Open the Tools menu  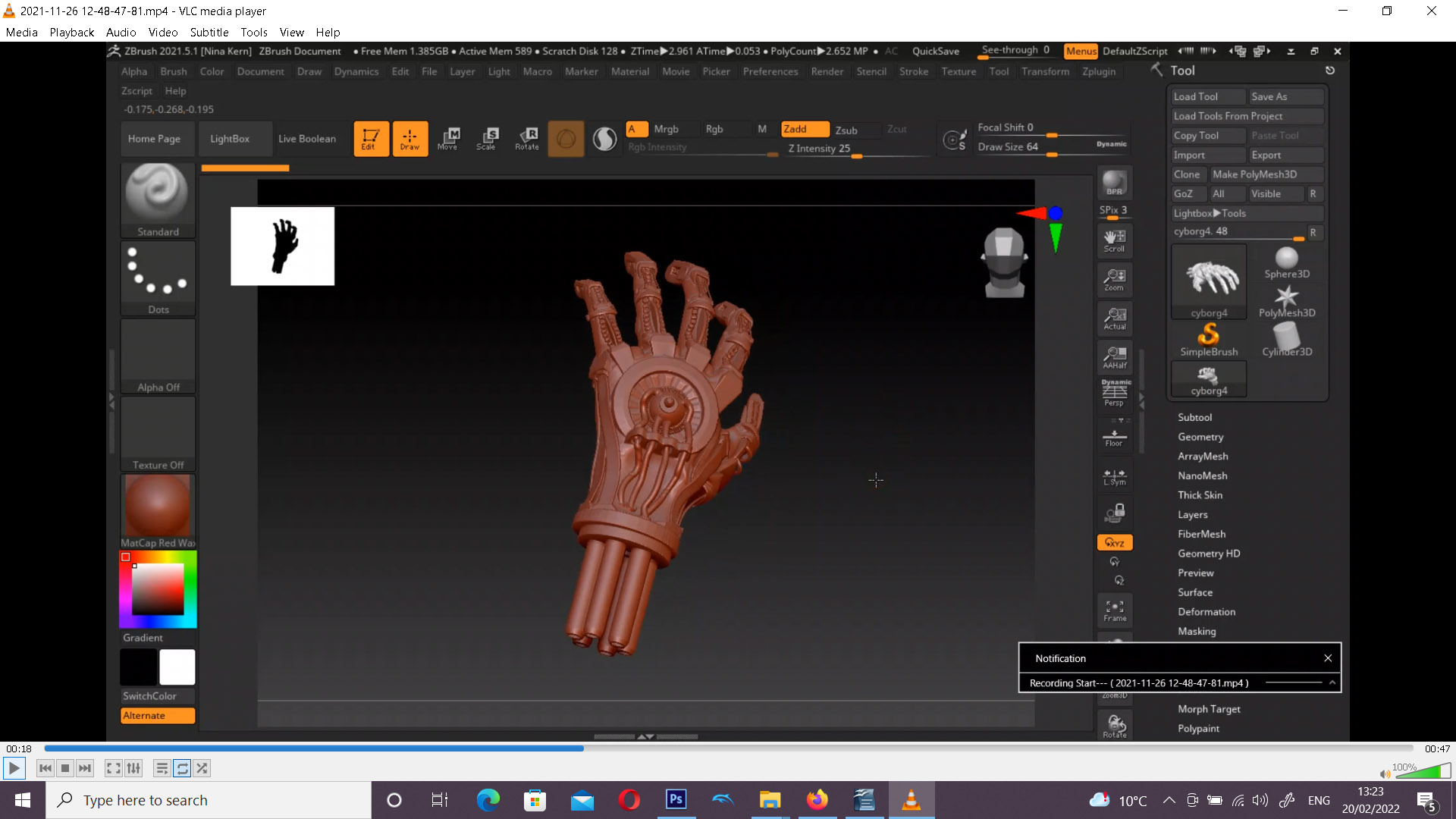(253, 33)
